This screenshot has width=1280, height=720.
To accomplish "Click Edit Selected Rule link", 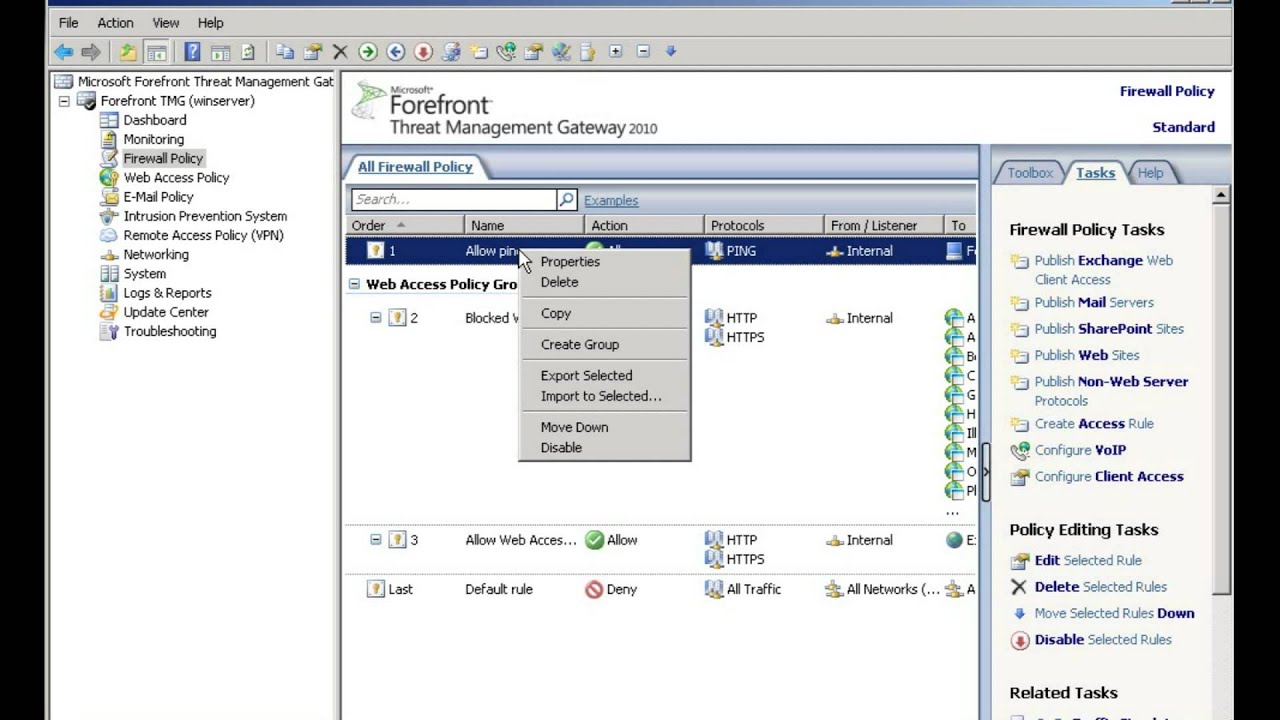I will [x=1088, y=560].
